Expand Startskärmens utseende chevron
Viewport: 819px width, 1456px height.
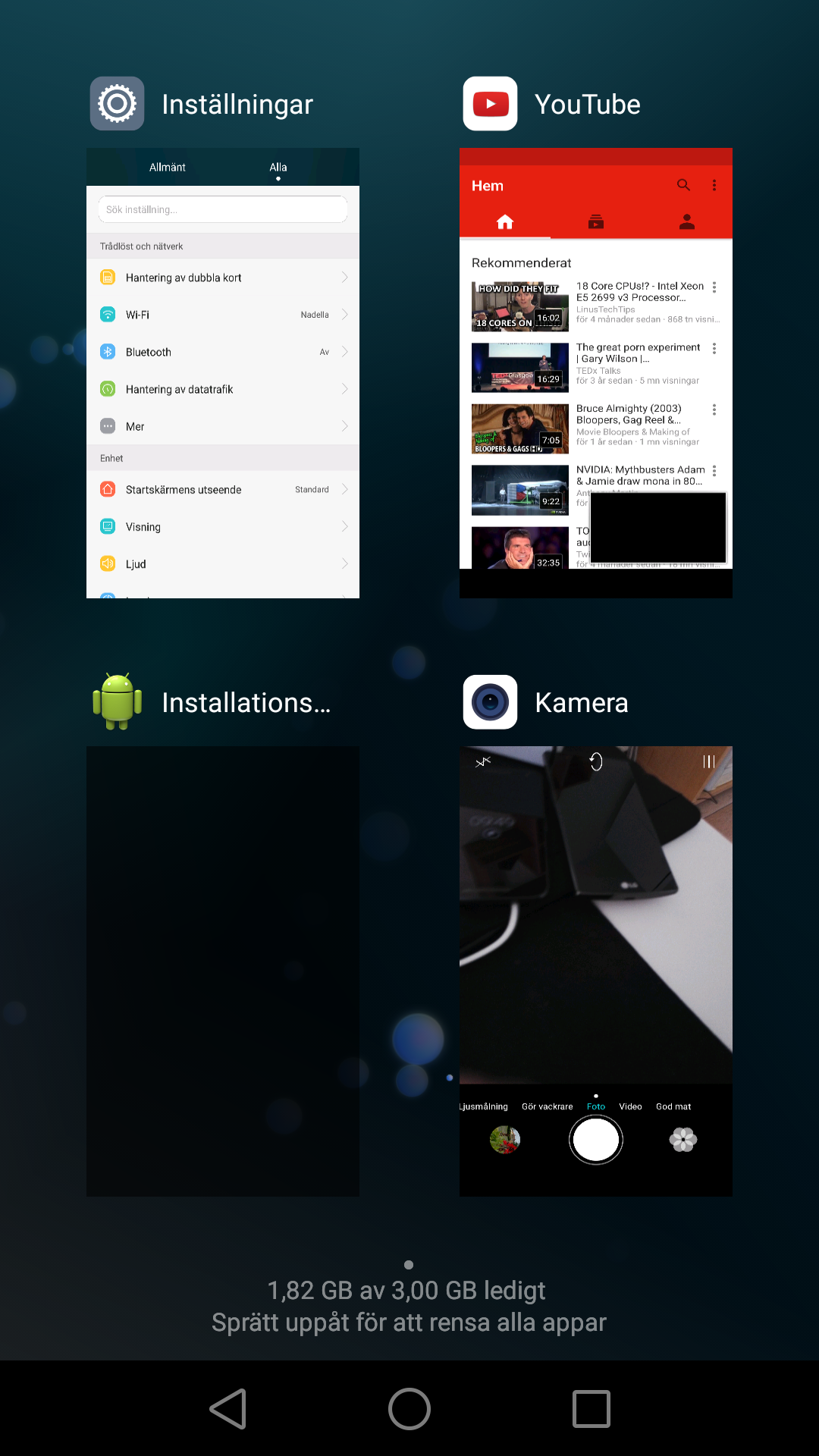coord(344,489)
